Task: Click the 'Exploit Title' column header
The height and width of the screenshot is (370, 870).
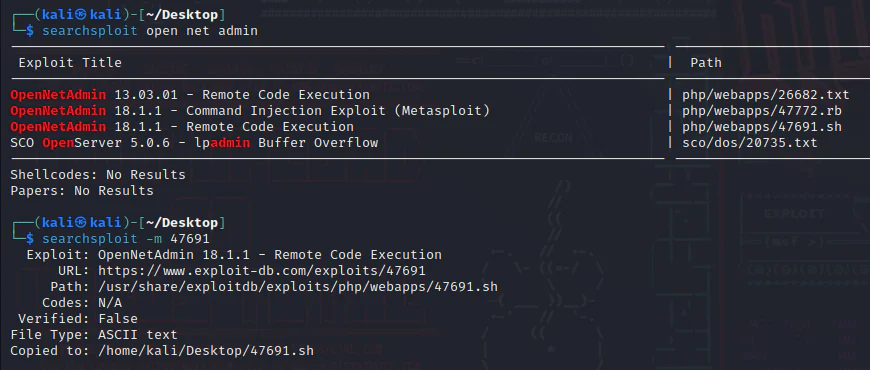Action: click(x=70, y=63)
